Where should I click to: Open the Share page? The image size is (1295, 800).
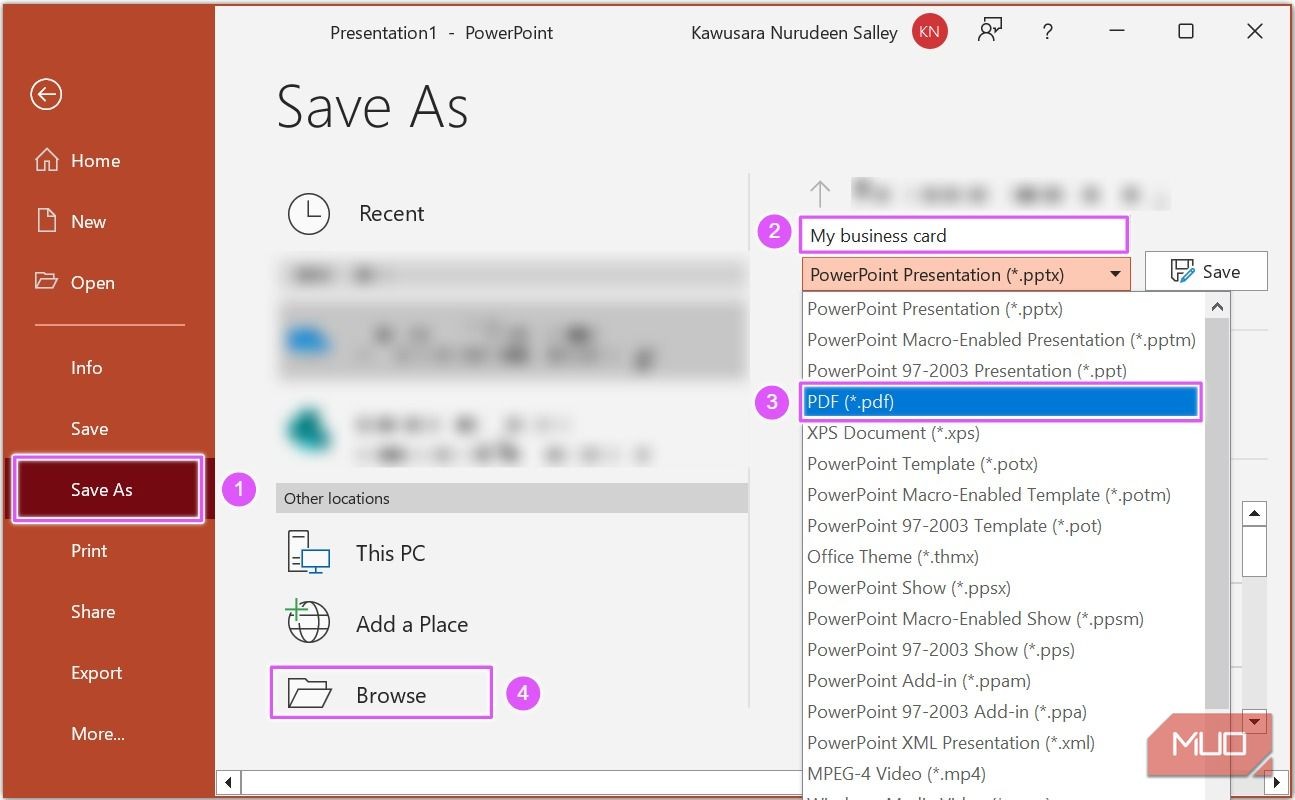pos(93,612)
